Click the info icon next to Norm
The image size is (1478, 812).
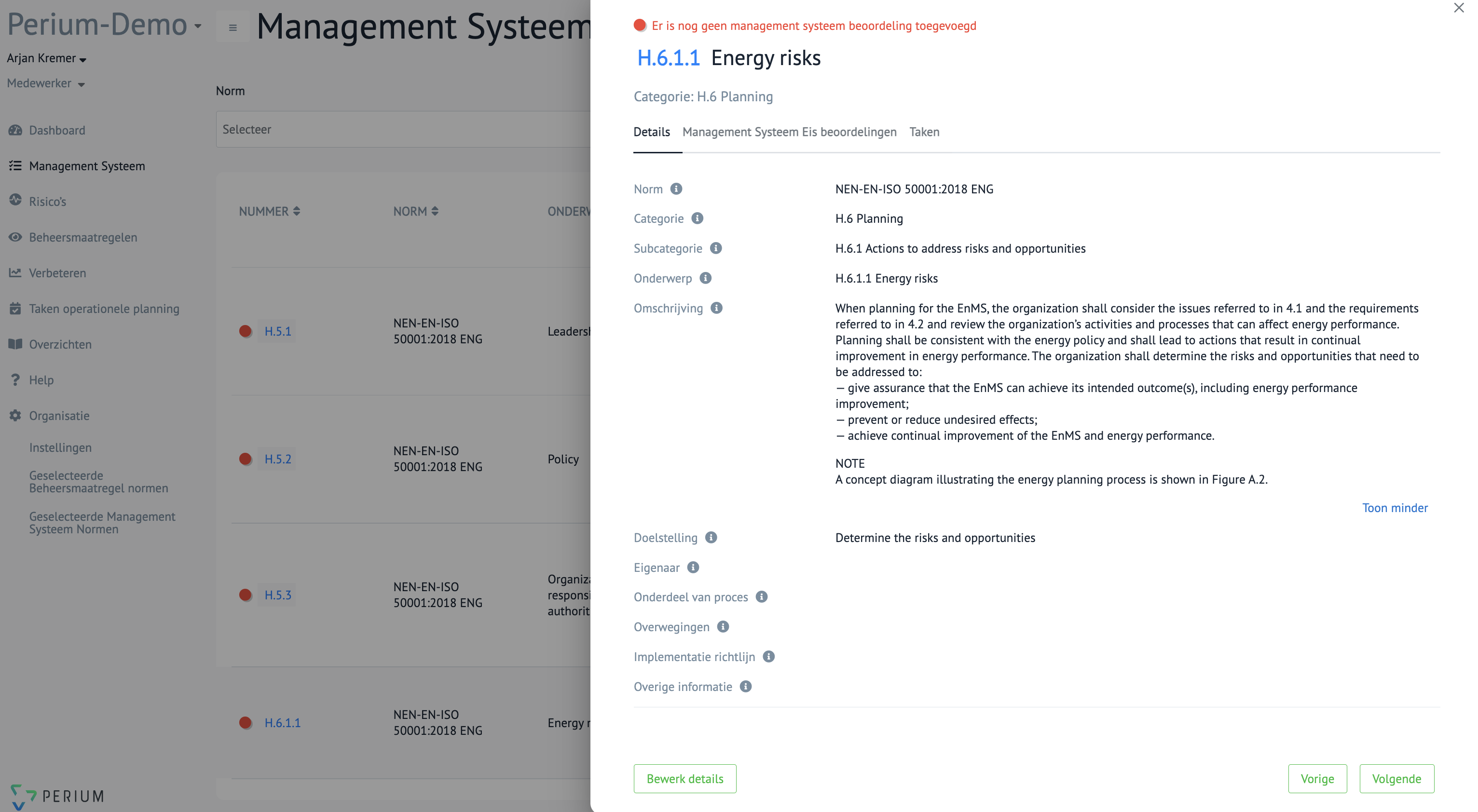pos(676,189)
